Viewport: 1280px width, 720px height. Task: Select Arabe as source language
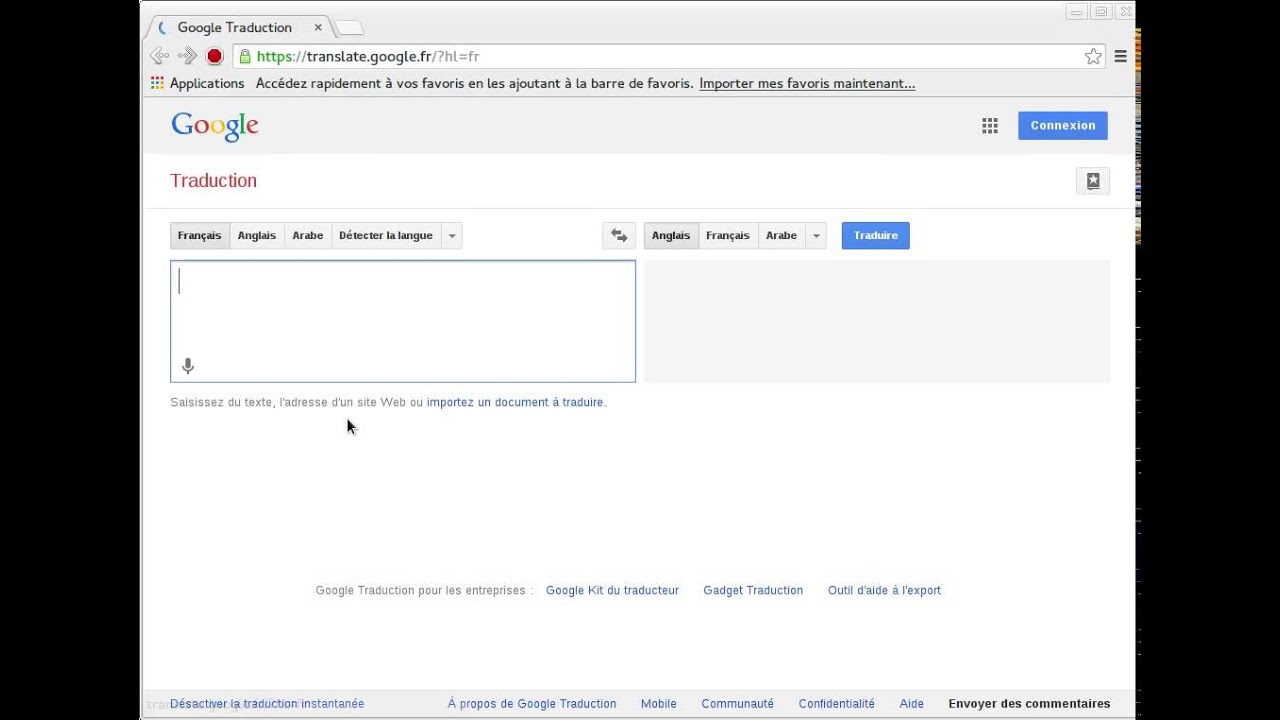308,235
